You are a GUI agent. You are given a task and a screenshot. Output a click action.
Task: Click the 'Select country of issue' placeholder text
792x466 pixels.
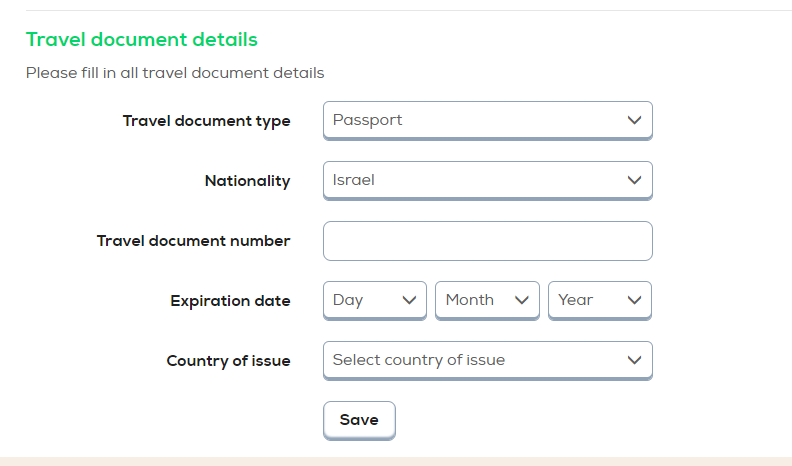click(418, 360)
